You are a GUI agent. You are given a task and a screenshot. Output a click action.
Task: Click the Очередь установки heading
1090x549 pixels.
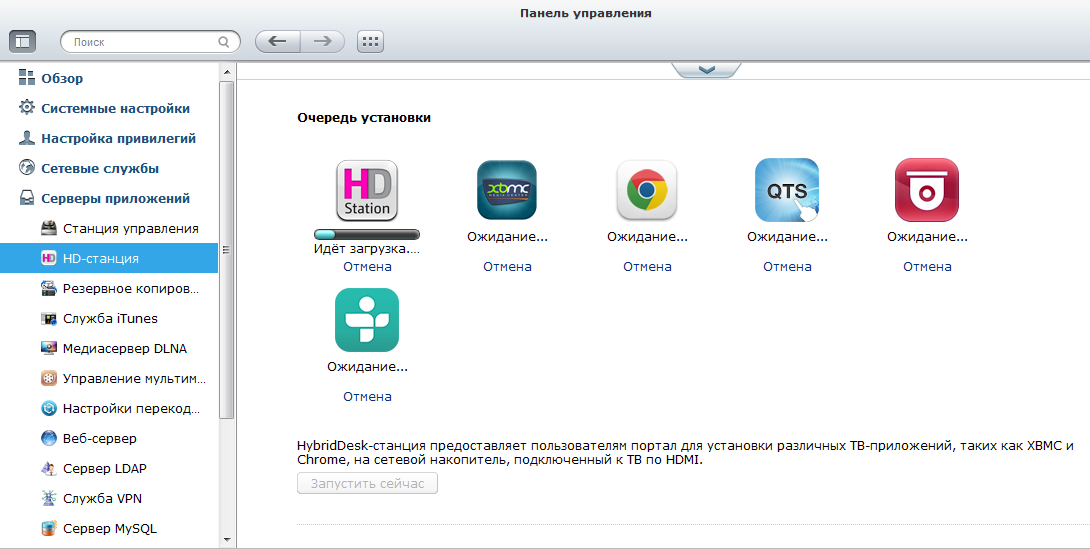click(364, 117)
